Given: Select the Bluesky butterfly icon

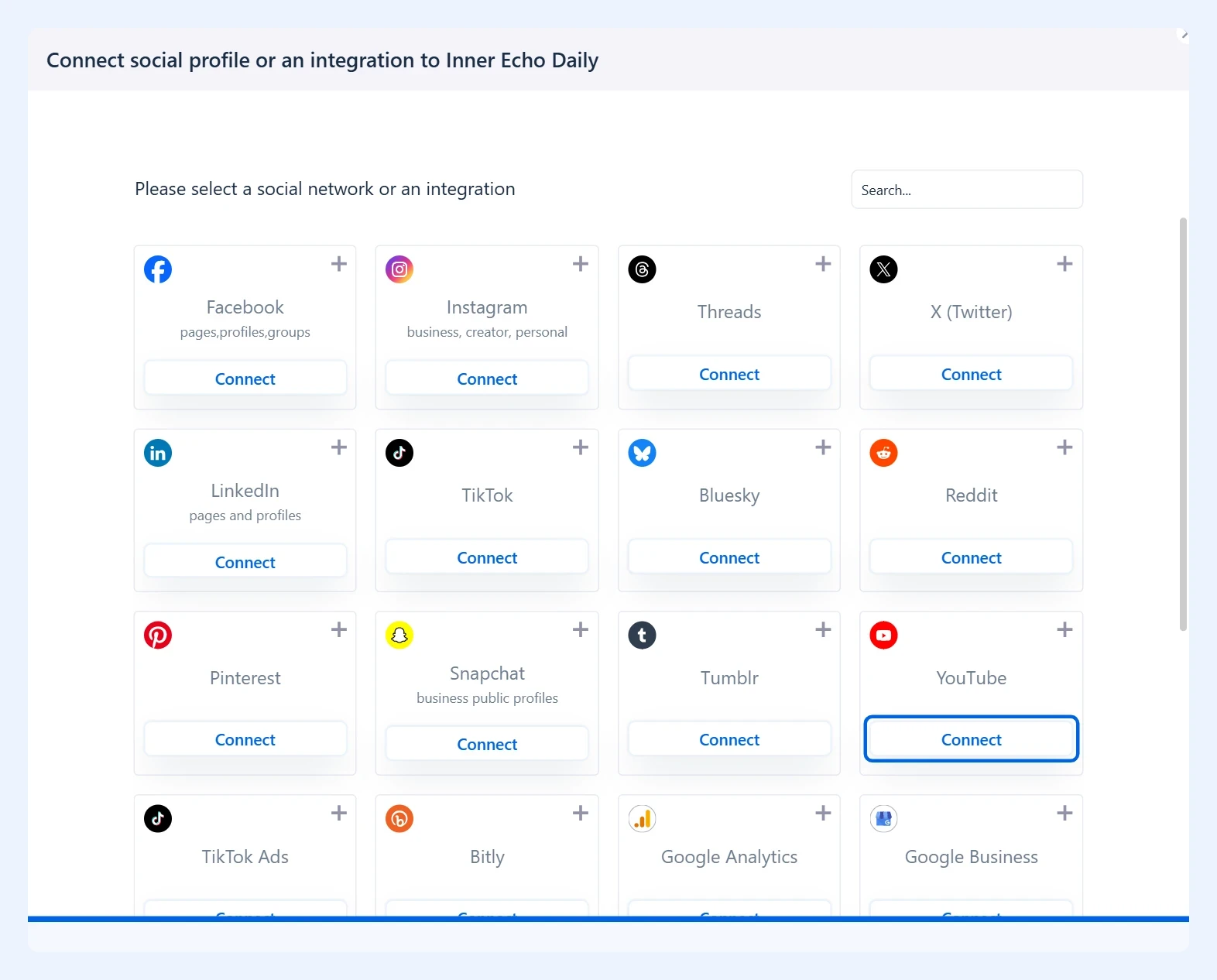Looking at the screenshot, I should click(x=642, y=453).
